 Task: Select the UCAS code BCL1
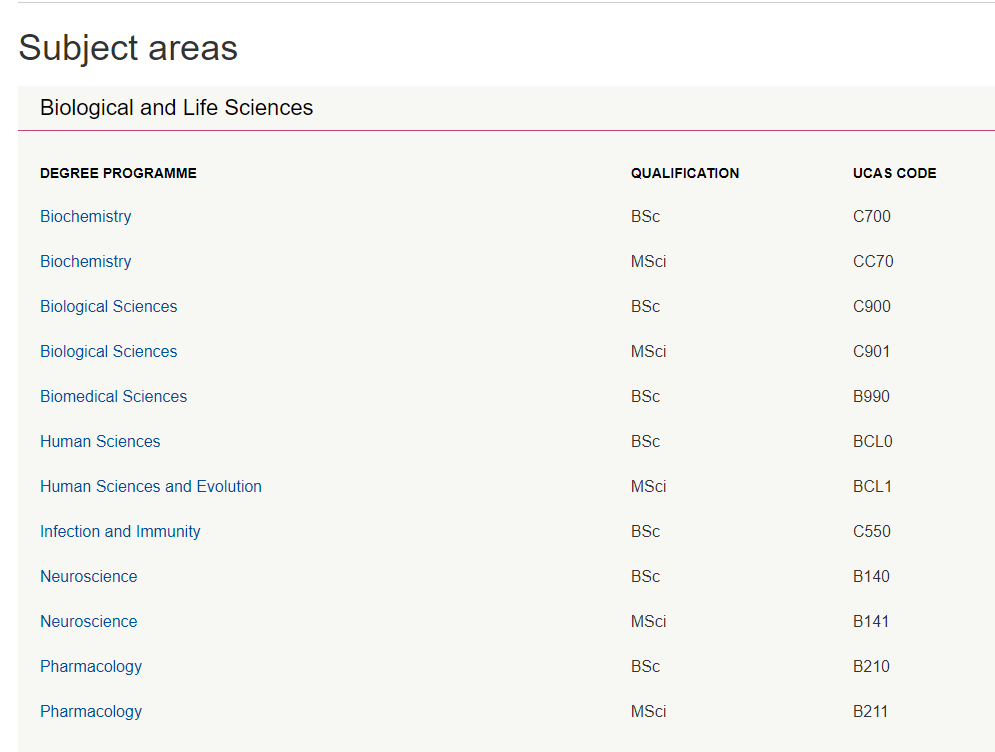point(873,487)
